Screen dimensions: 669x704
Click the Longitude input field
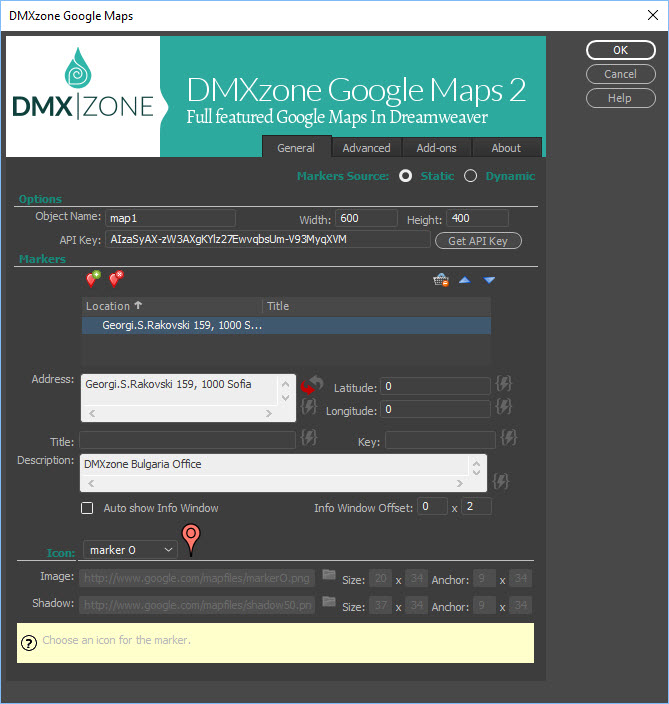(x=435, y=409)
